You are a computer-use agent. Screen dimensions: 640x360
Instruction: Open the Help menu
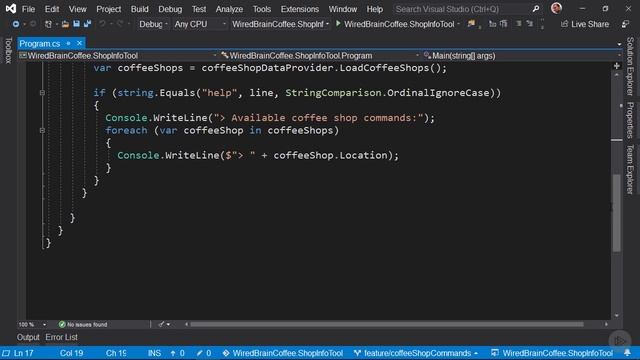(374, 9)
